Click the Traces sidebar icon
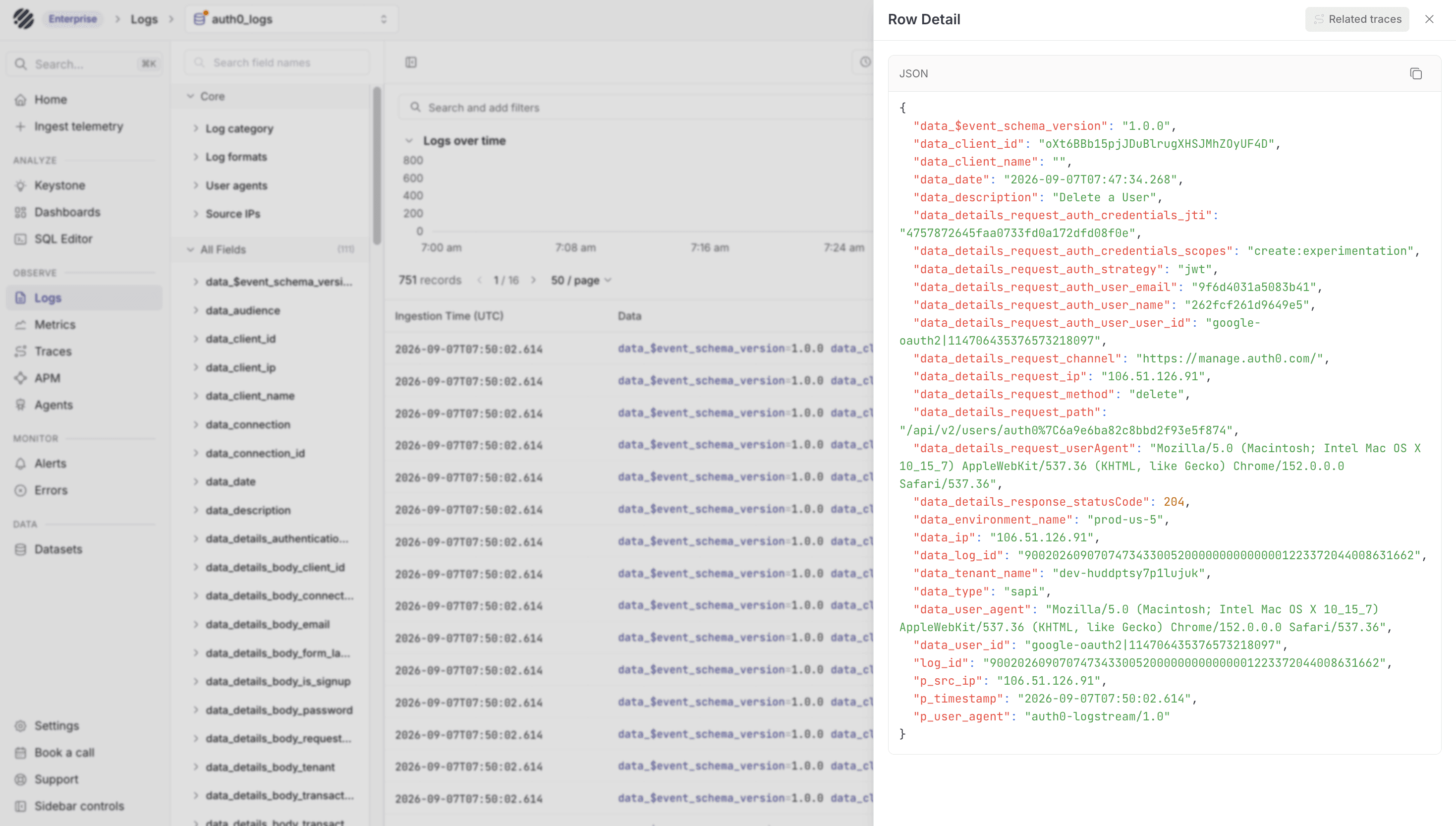The width and height of the screenshot is (1456, 826). 20,351
